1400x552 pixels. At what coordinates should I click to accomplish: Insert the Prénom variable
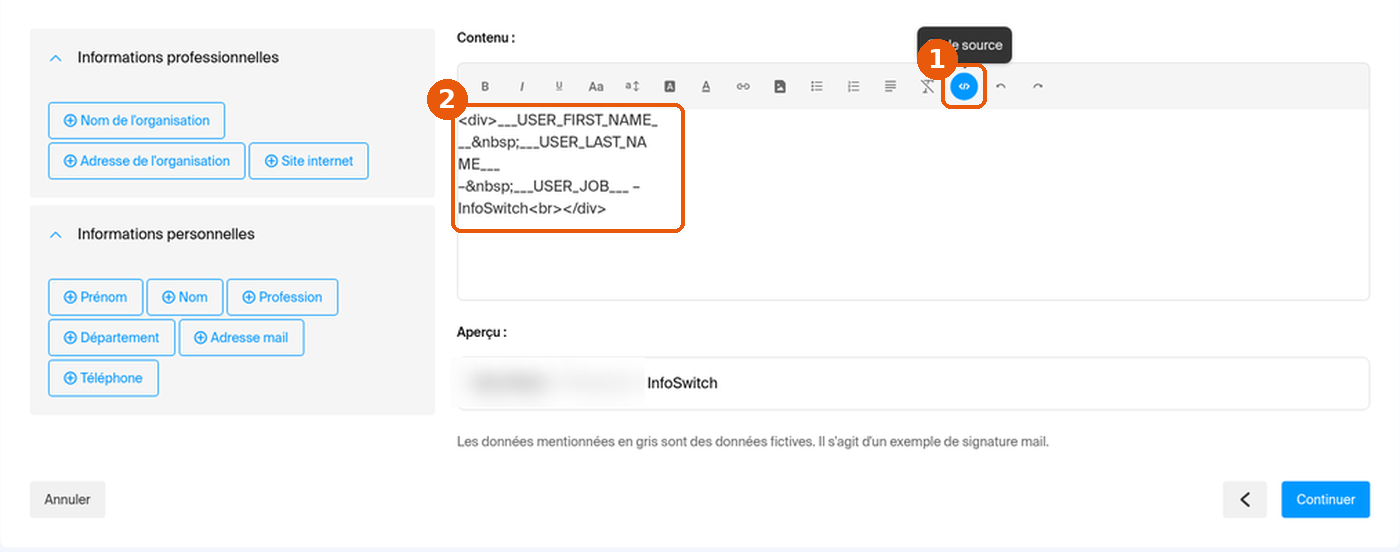point(96,297)
